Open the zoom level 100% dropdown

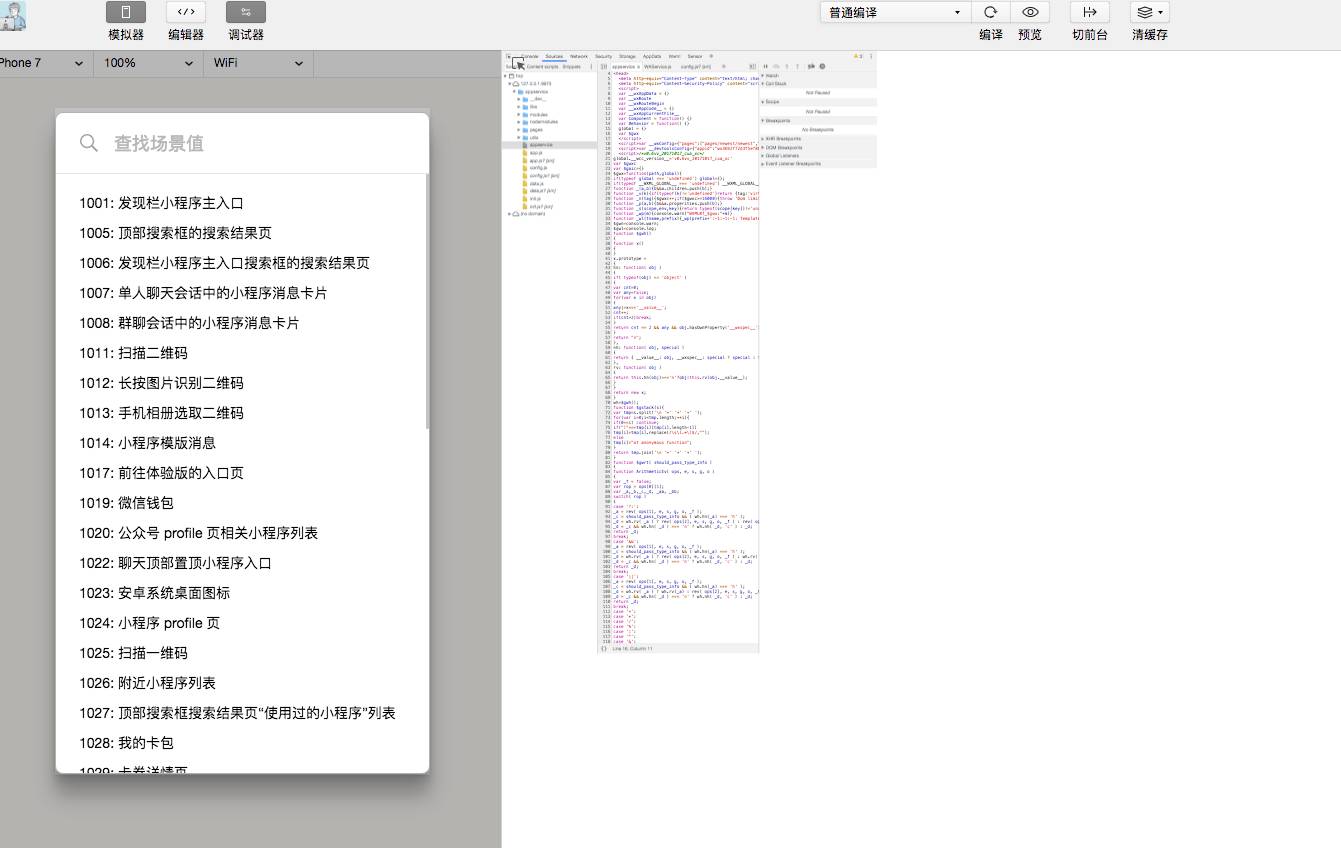pos(148,63)
